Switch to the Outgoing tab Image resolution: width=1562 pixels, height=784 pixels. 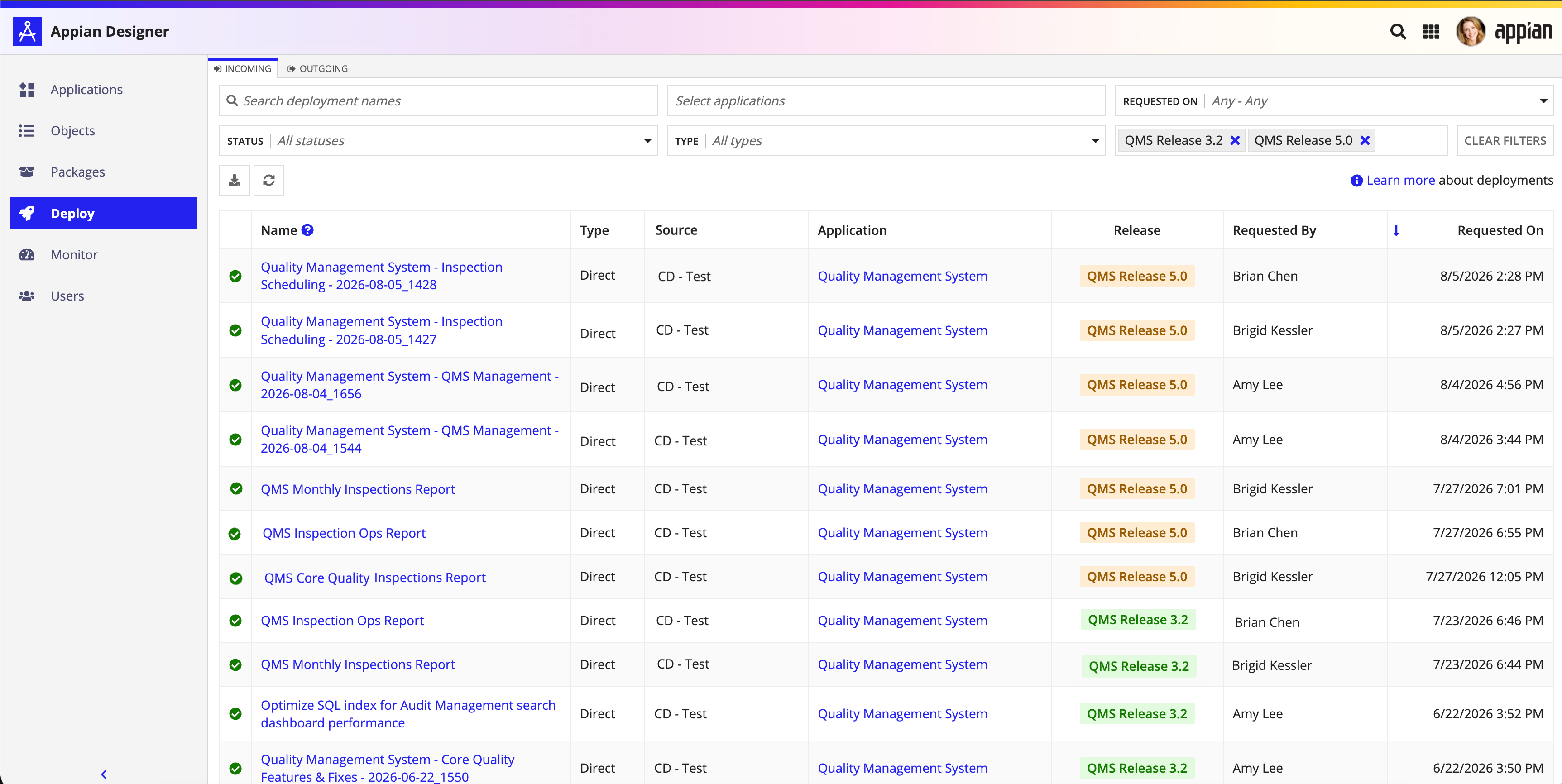tap(318, 68)
